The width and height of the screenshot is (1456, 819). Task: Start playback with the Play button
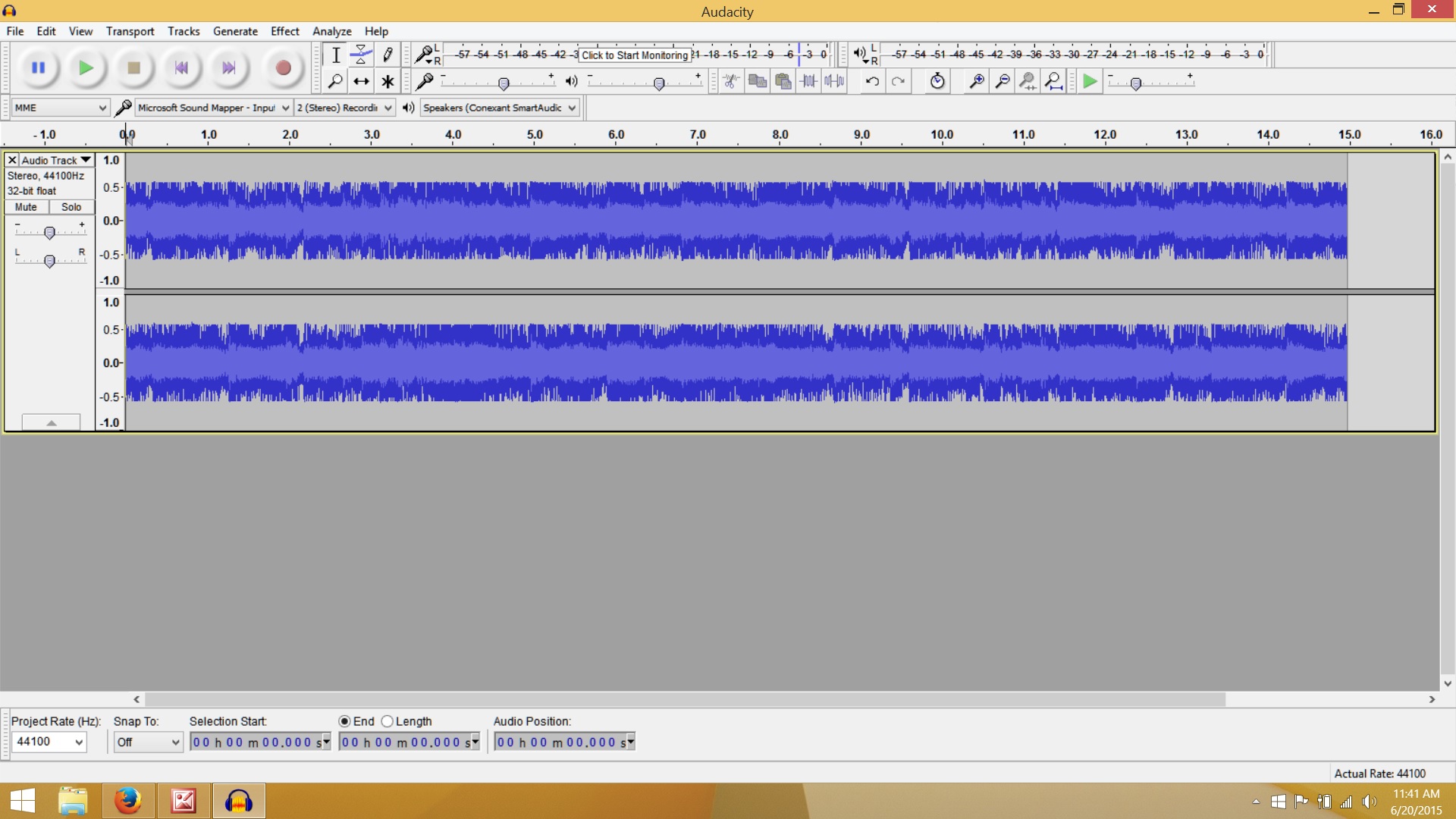[x=86, y=67]
